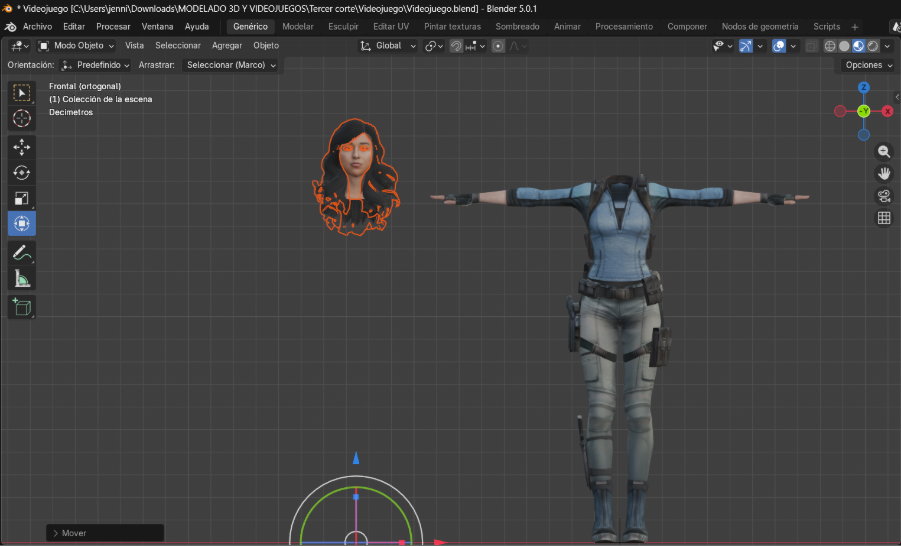Select the Transform tool
The height and width of the screenshot is (546, 901).
22,224
